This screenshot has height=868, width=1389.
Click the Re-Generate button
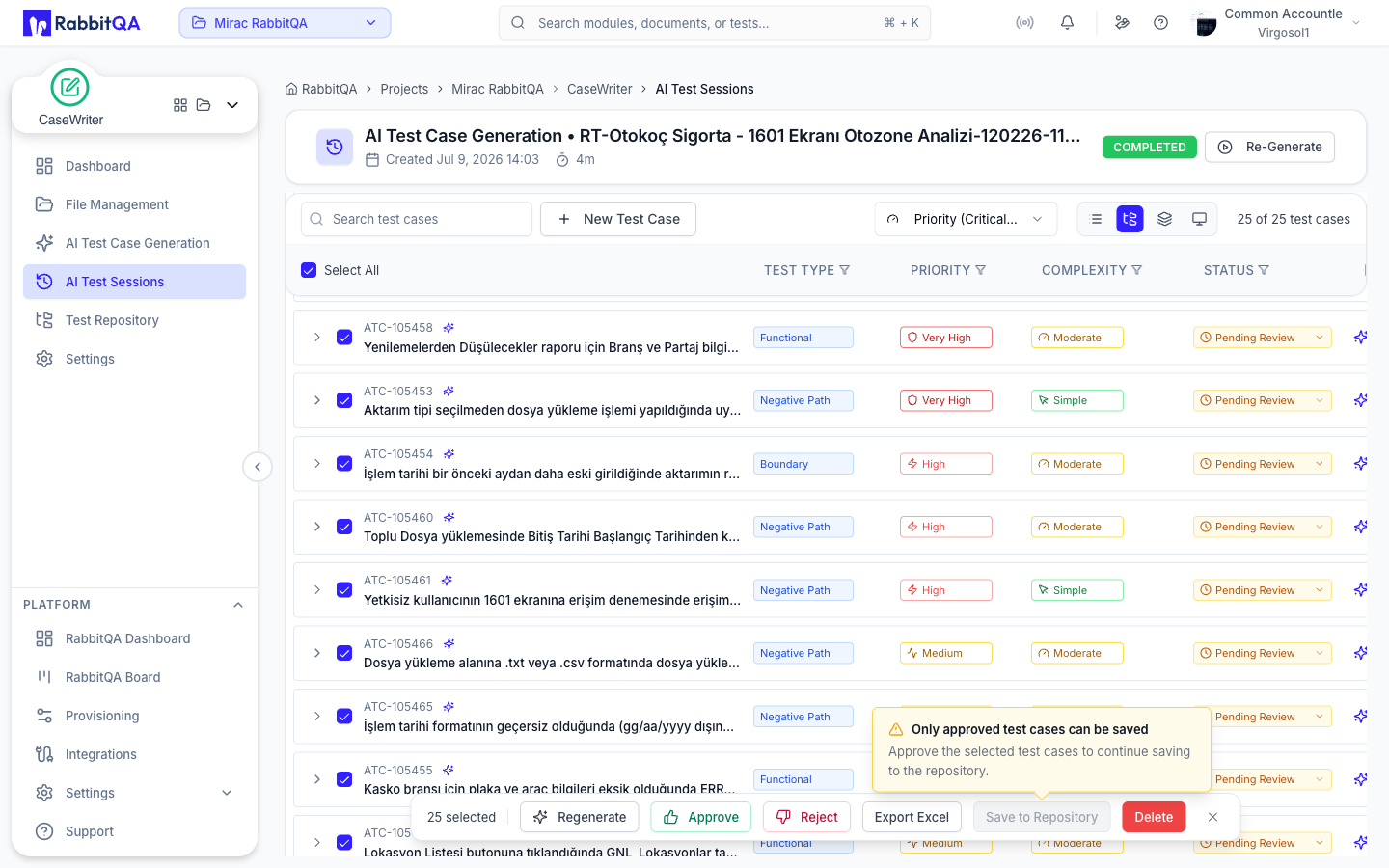[1269, 147]
